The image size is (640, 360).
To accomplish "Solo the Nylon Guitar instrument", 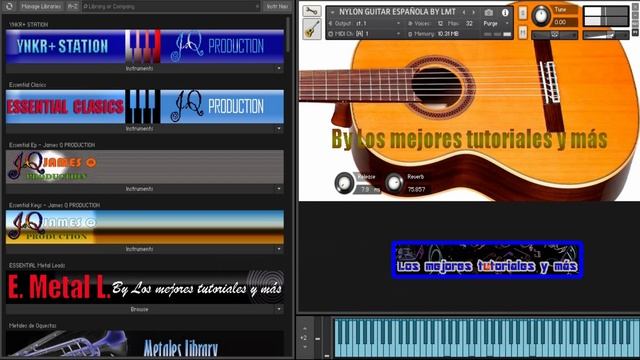I will pos(523,13).
